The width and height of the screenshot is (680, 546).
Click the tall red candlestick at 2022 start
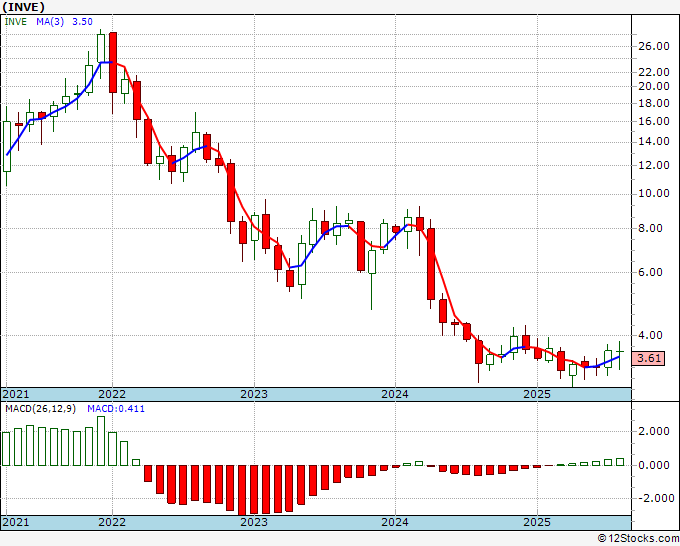[x=113, y=62]
